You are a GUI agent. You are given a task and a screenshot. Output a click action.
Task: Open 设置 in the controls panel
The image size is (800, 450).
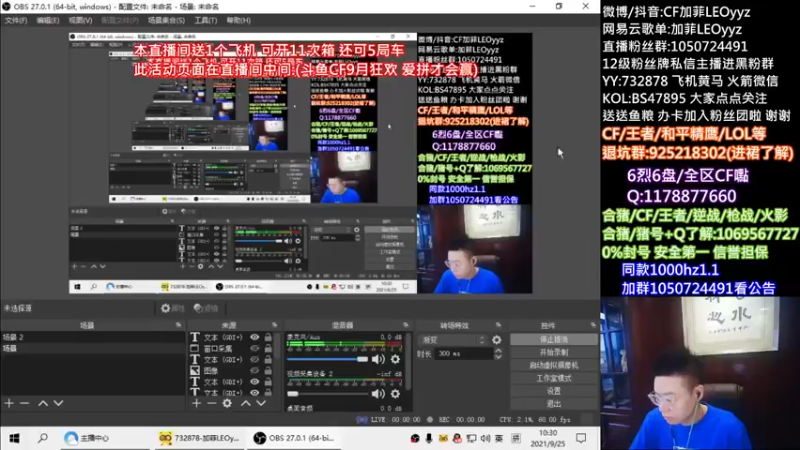click(x=554, y=391)
